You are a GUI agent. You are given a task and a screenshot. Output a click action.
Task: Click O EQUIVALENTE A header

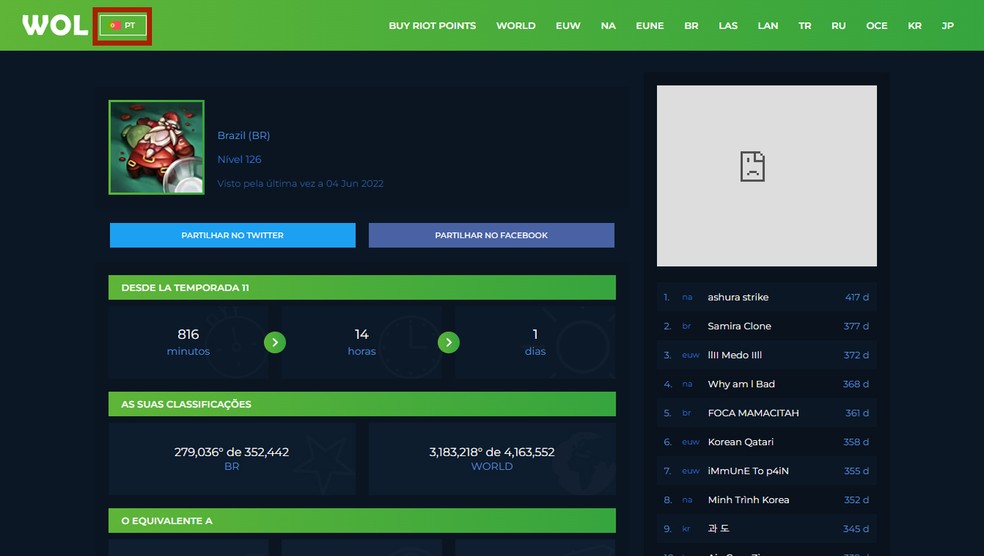click(x=362, y=521)
